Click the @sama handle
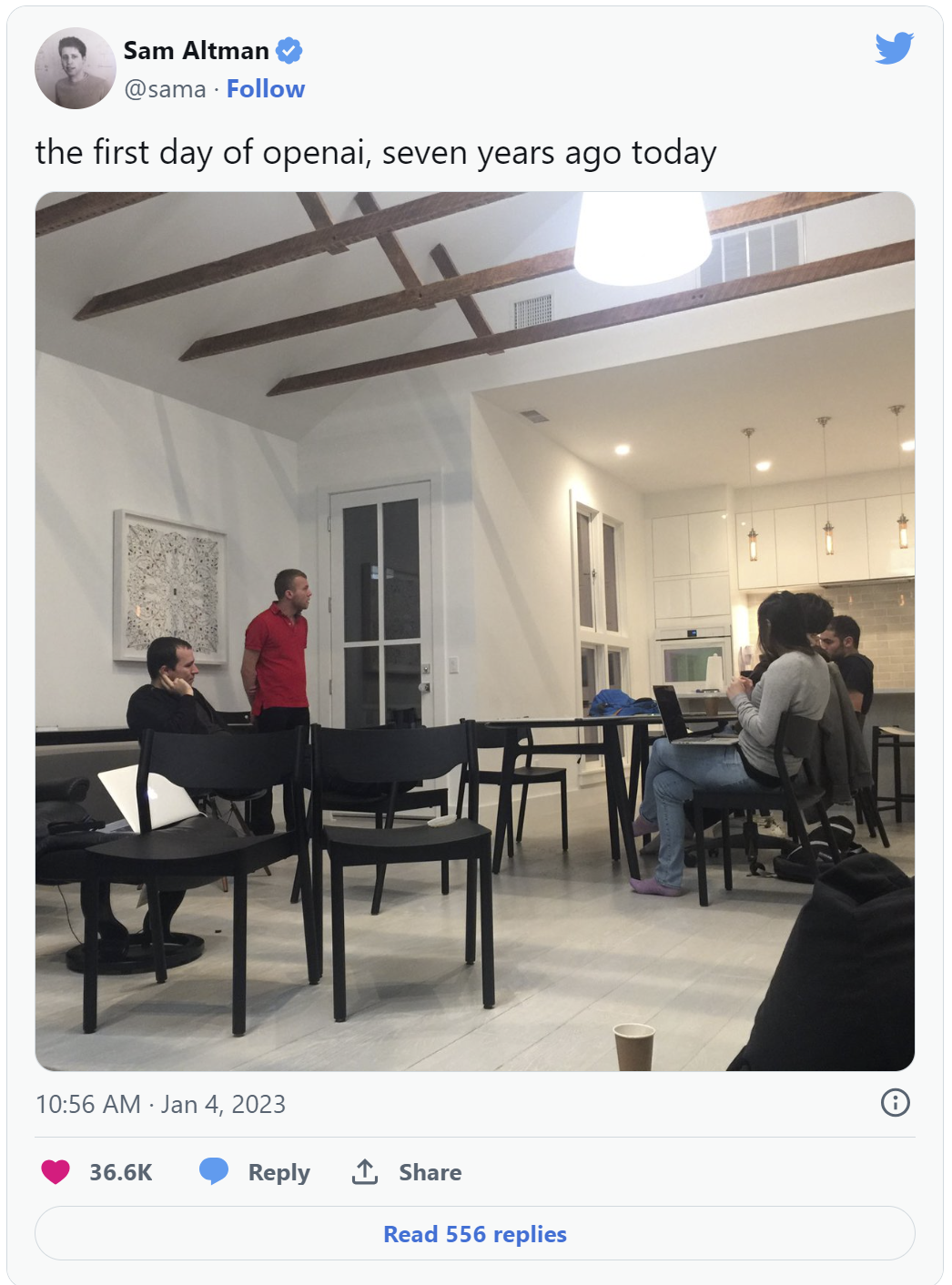This screenshot has height=1285, width=952. pyautogui.click(x=165, y=89)
